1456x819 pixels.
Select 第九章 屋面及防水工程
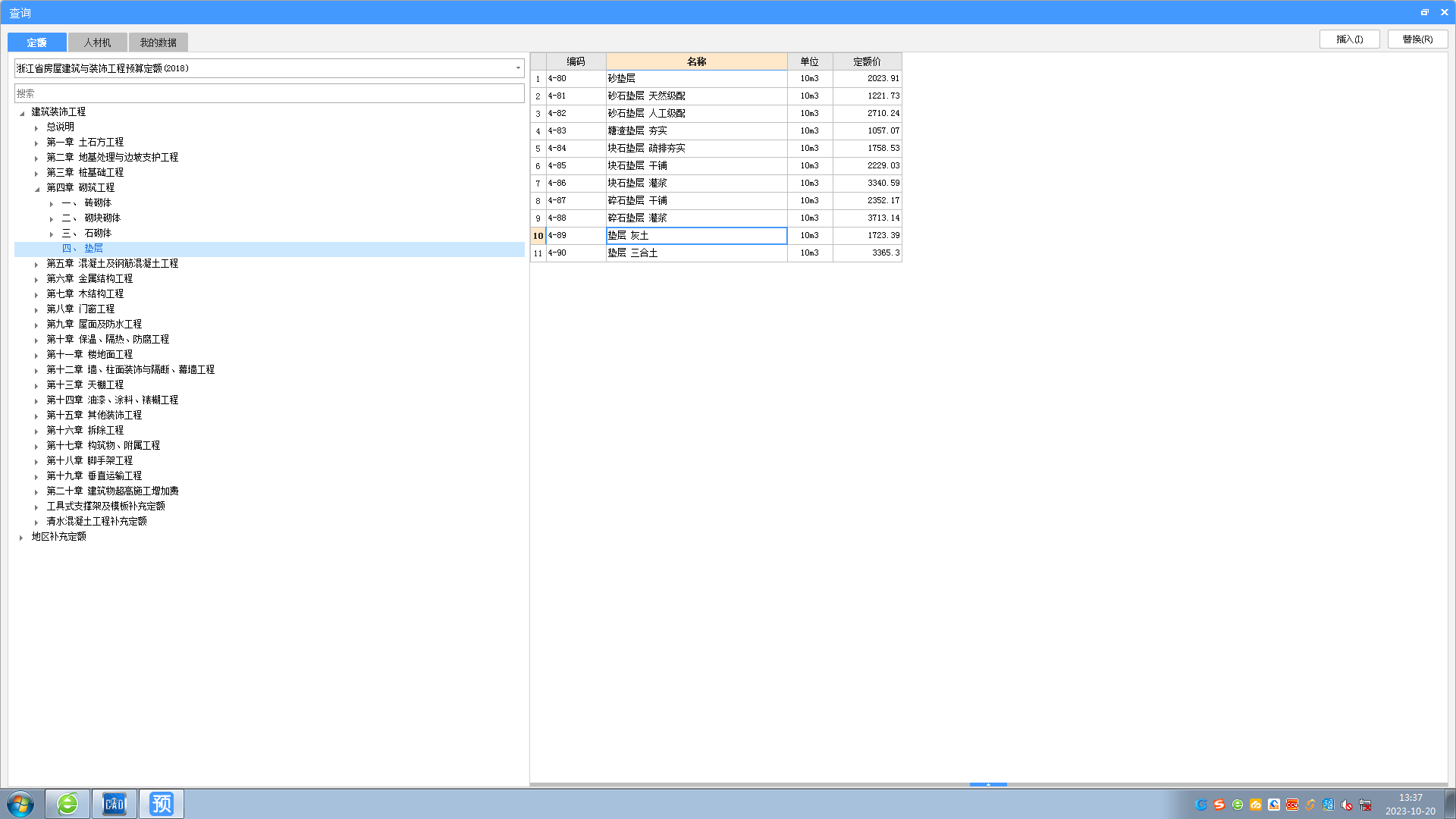[94, 324]
